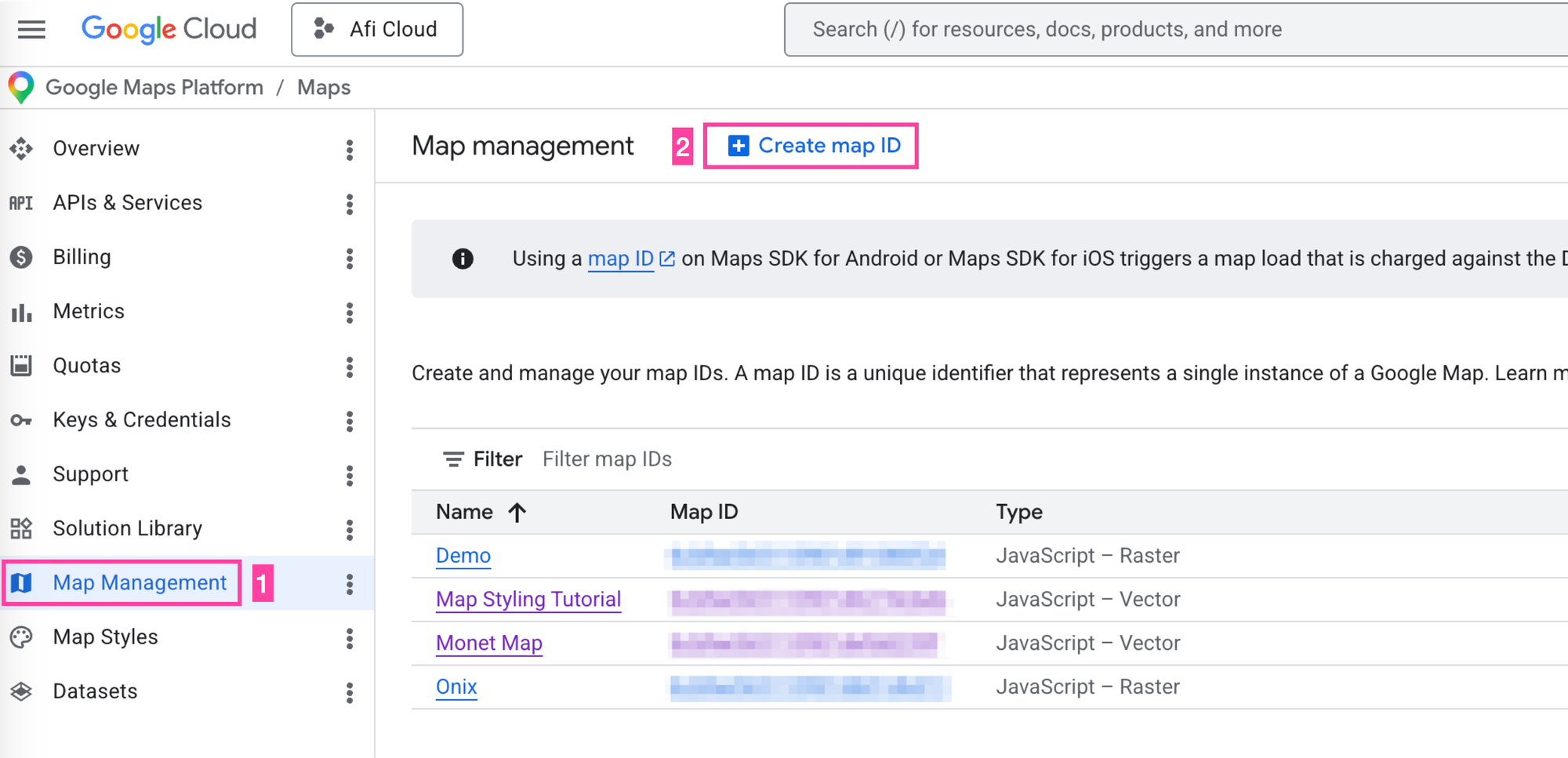Click the Type column header
This screenshot has width=1568, height=758.
1019,512
